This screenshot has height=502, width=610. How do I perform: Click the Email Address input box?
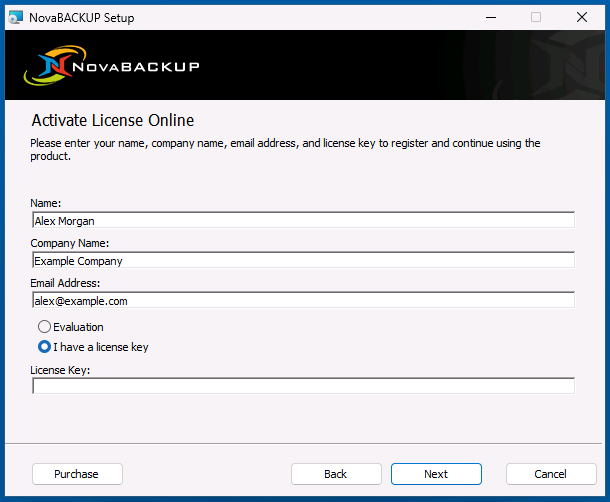point(303,300)
